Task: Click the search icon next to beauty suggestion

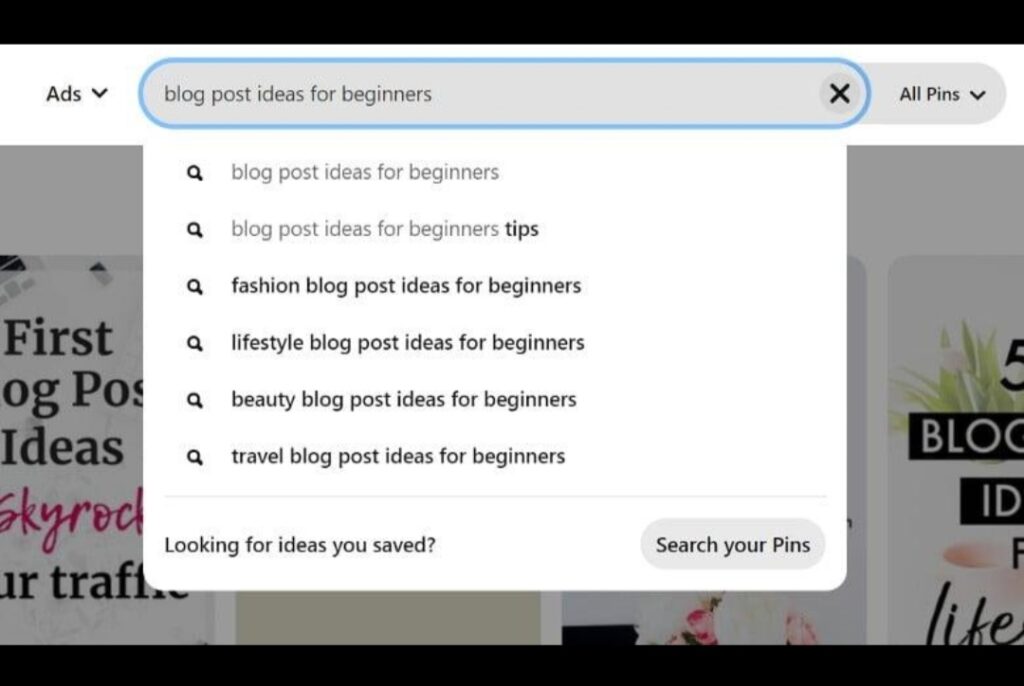Action: [x=194, y=399]
